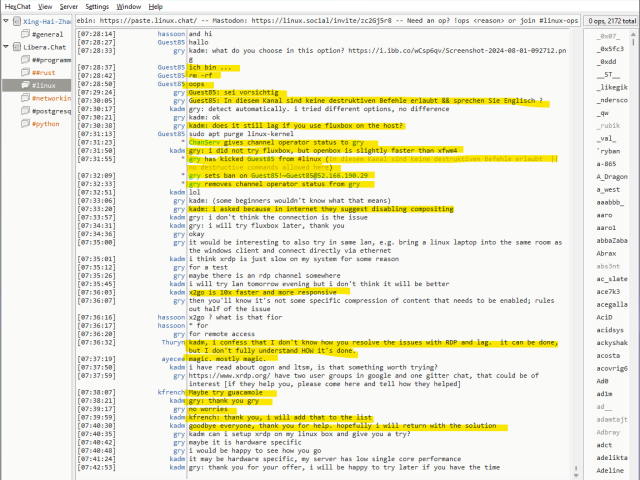640x480 pixels.
Task: Switch to the #networking channel
Action: click(x=51, y=98)
